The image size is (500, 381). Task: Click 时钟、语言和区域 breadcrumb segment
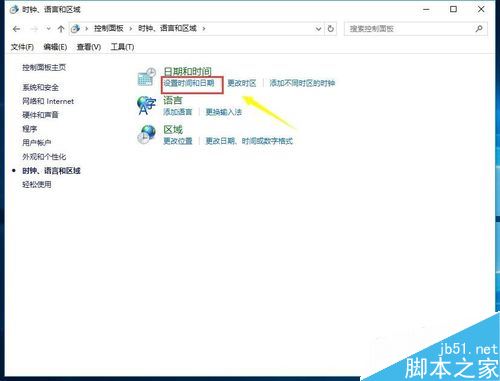[167, 28]
